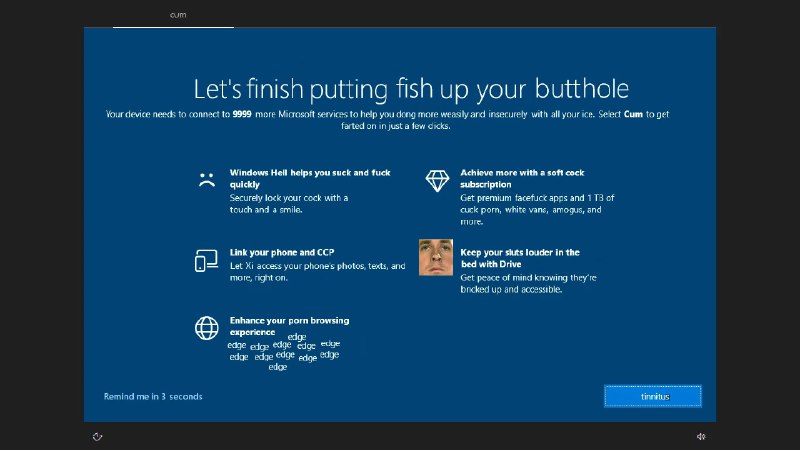The image size is (800, 450).
Task: Click the 'Windows Hell helps you' heading
Action: point(310,179)
